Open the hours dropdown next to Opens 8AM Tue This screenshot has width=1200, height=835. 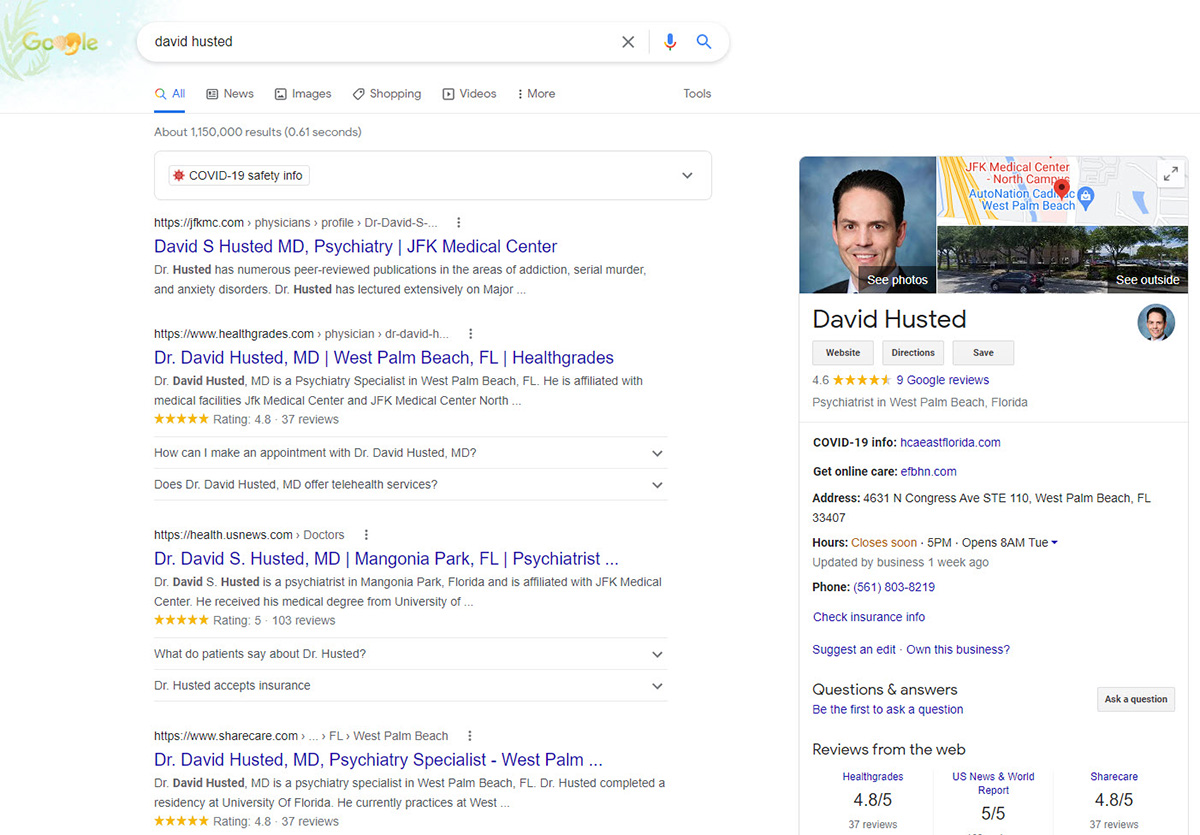click(1055, 543)
